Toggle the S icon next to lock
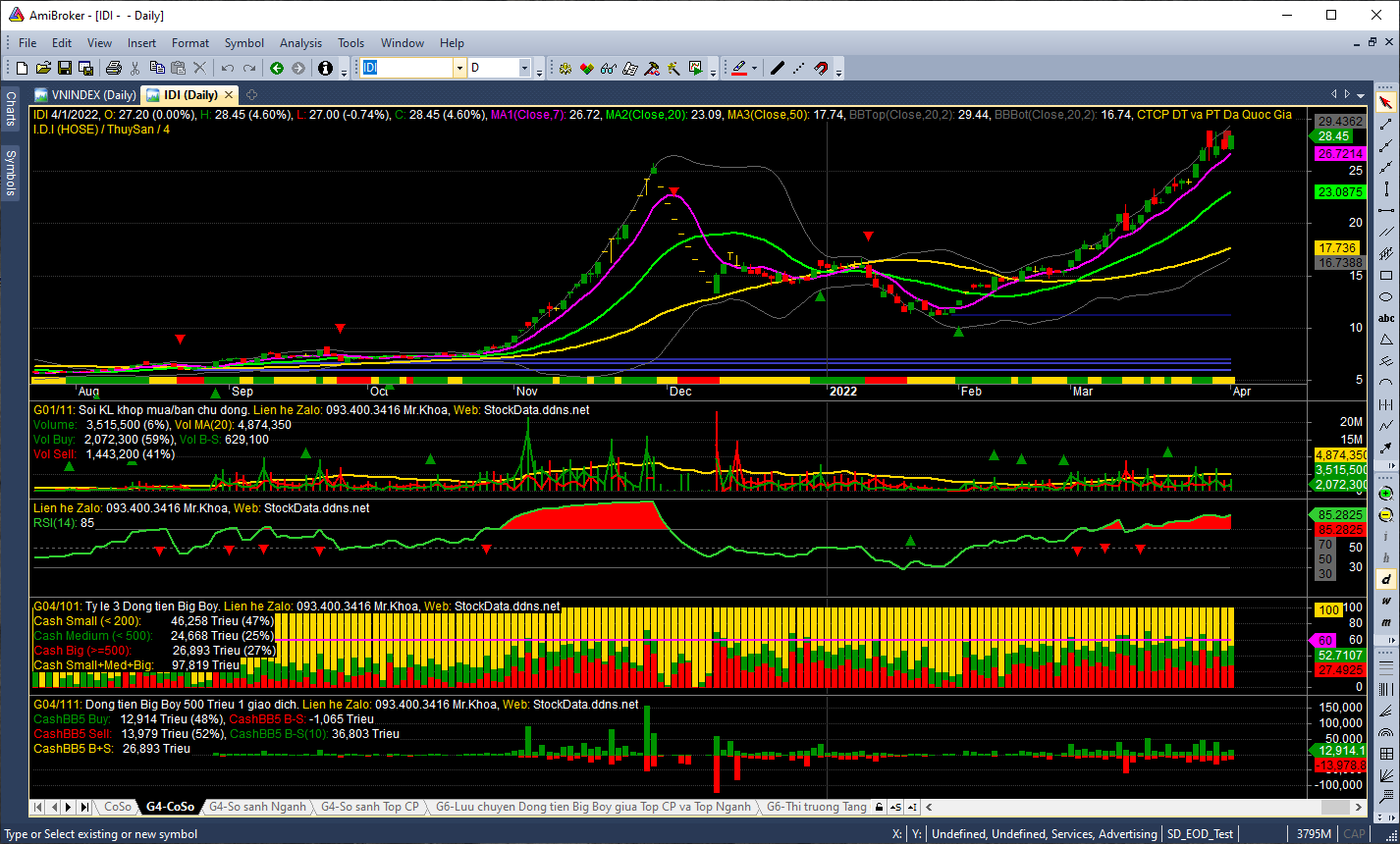 [x=895, y=807]
